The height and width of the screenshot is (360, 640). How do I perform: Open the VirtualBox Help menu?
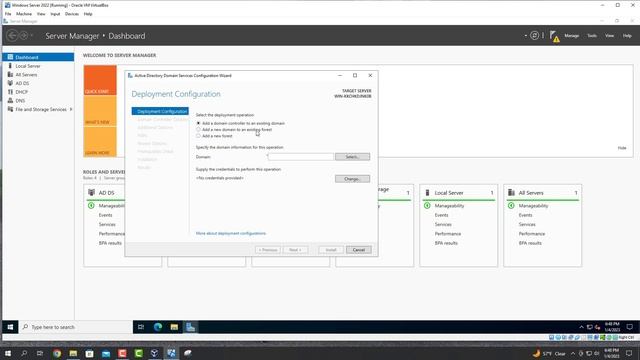(88, 14)
